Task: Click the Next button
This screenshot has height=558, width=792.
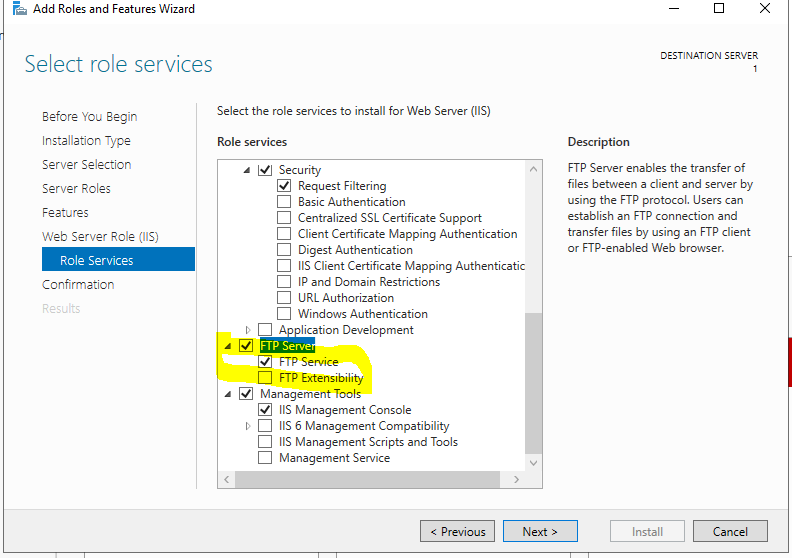Action: [540, 531]
